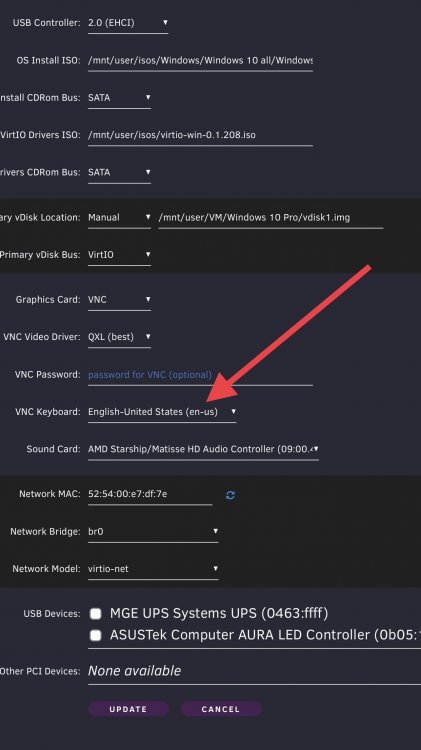Open the USB Controller dropdown

[x=128, y=23]
